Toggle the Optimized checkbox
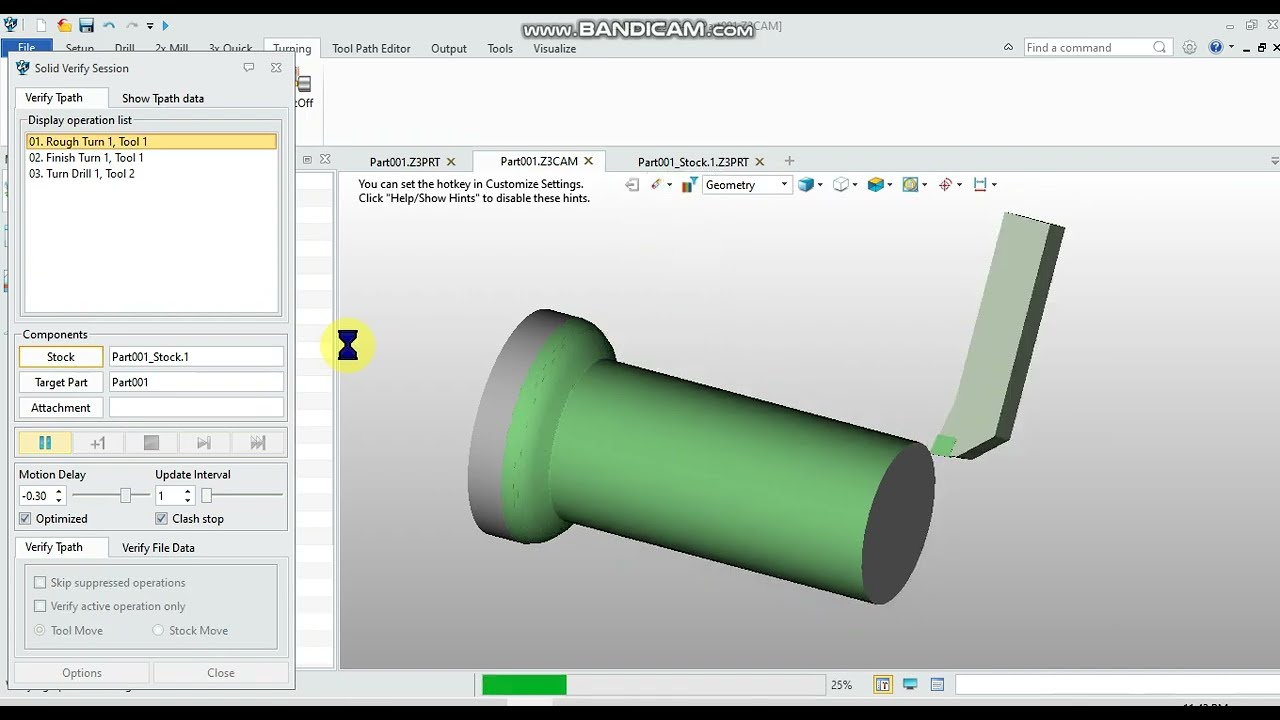1280x720 pixels. 25,519
